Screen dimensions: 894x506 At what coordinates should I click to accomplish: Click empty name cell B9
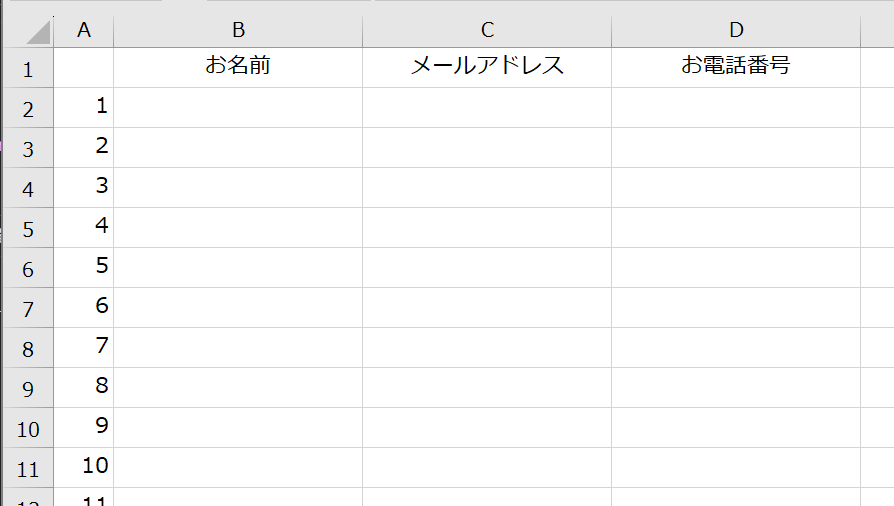[238, 387]
